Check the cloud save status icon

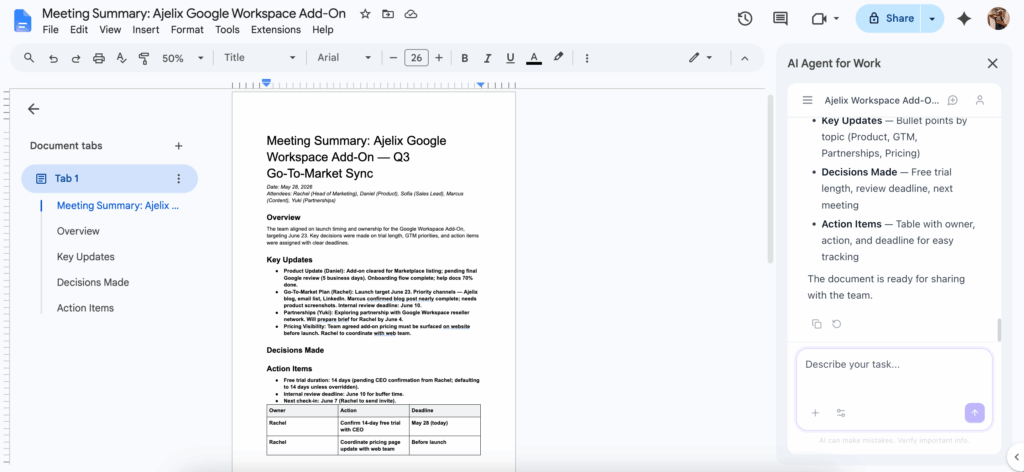[411, 14]
